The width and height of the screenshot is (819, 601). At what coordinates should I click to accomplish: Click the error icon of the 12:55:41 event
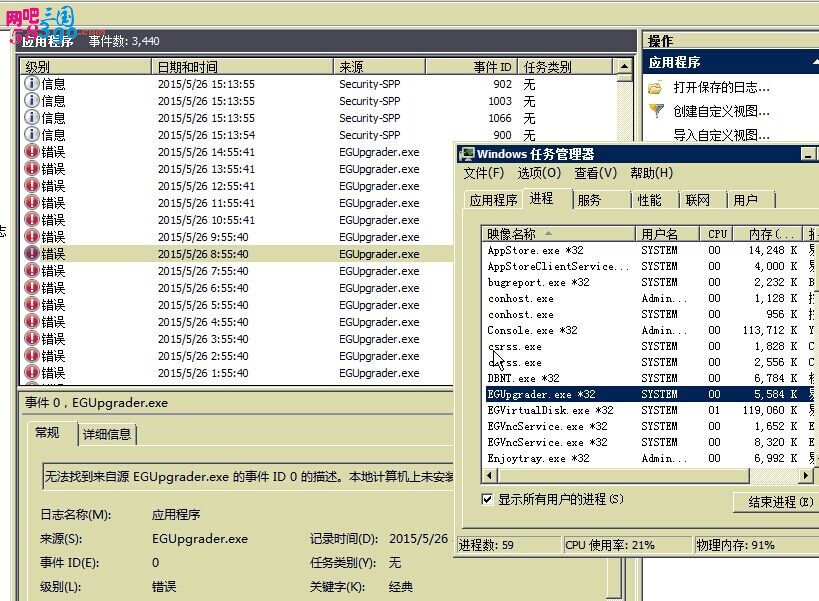click(x=32, y=185)
